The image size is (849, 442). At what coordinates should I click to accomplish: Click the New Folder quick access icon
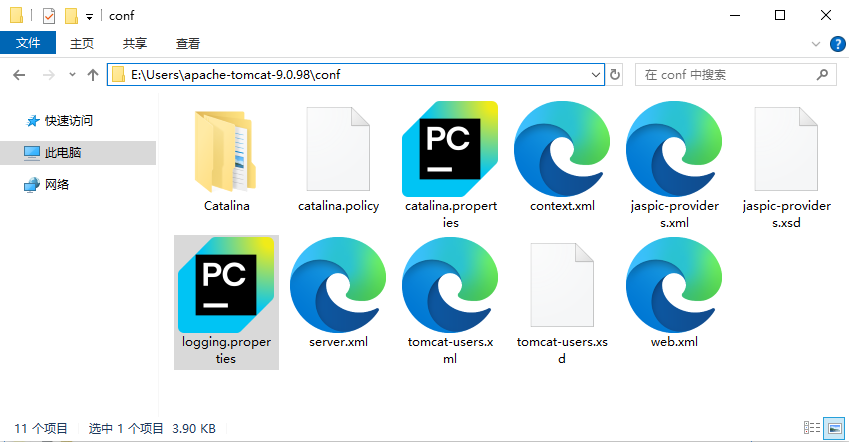click(x=71, y=16)
